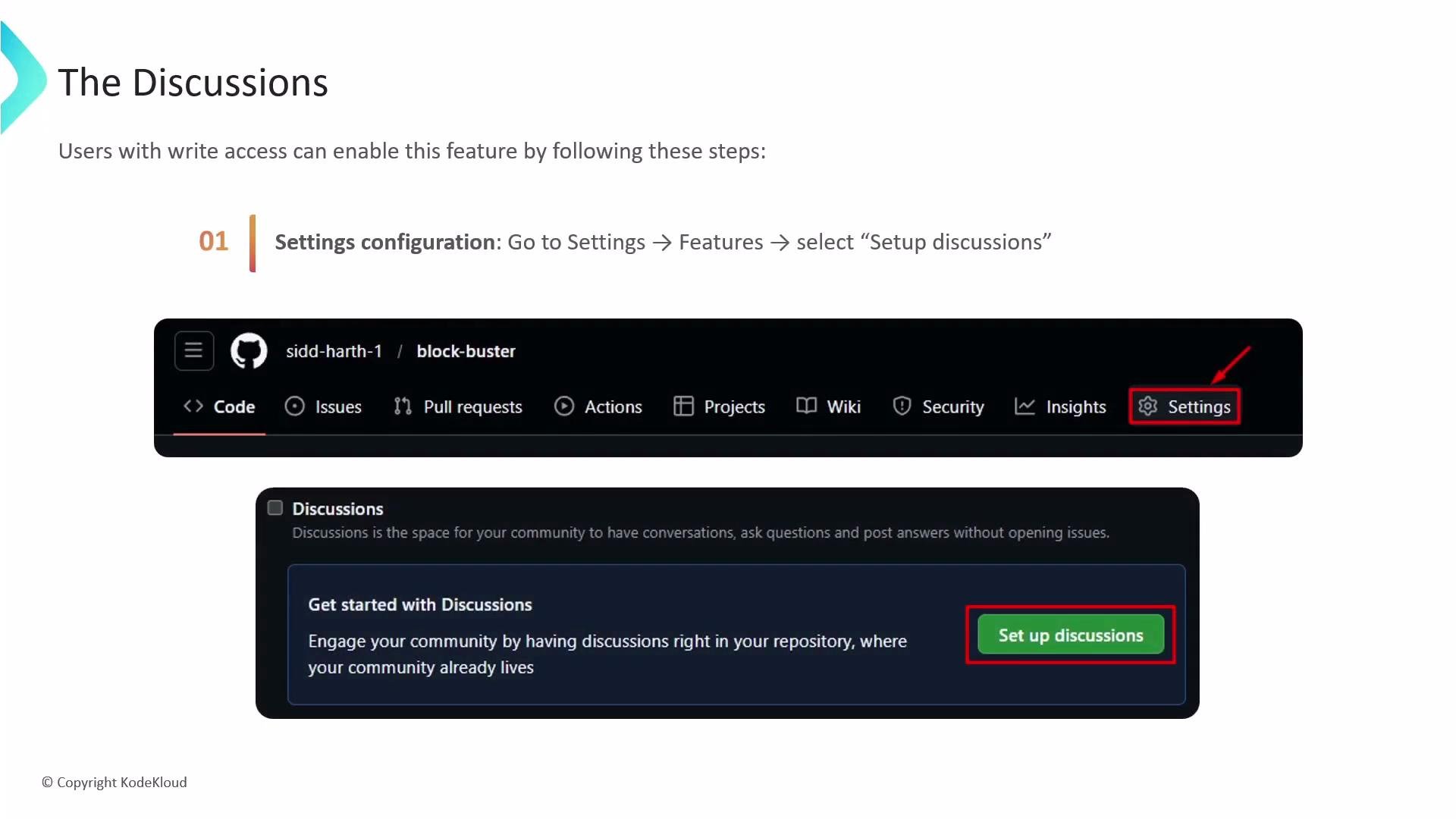Viewport: 1456px width, 819px height.
Task: Click the Projects table icon
Action: tap(683, 406)
